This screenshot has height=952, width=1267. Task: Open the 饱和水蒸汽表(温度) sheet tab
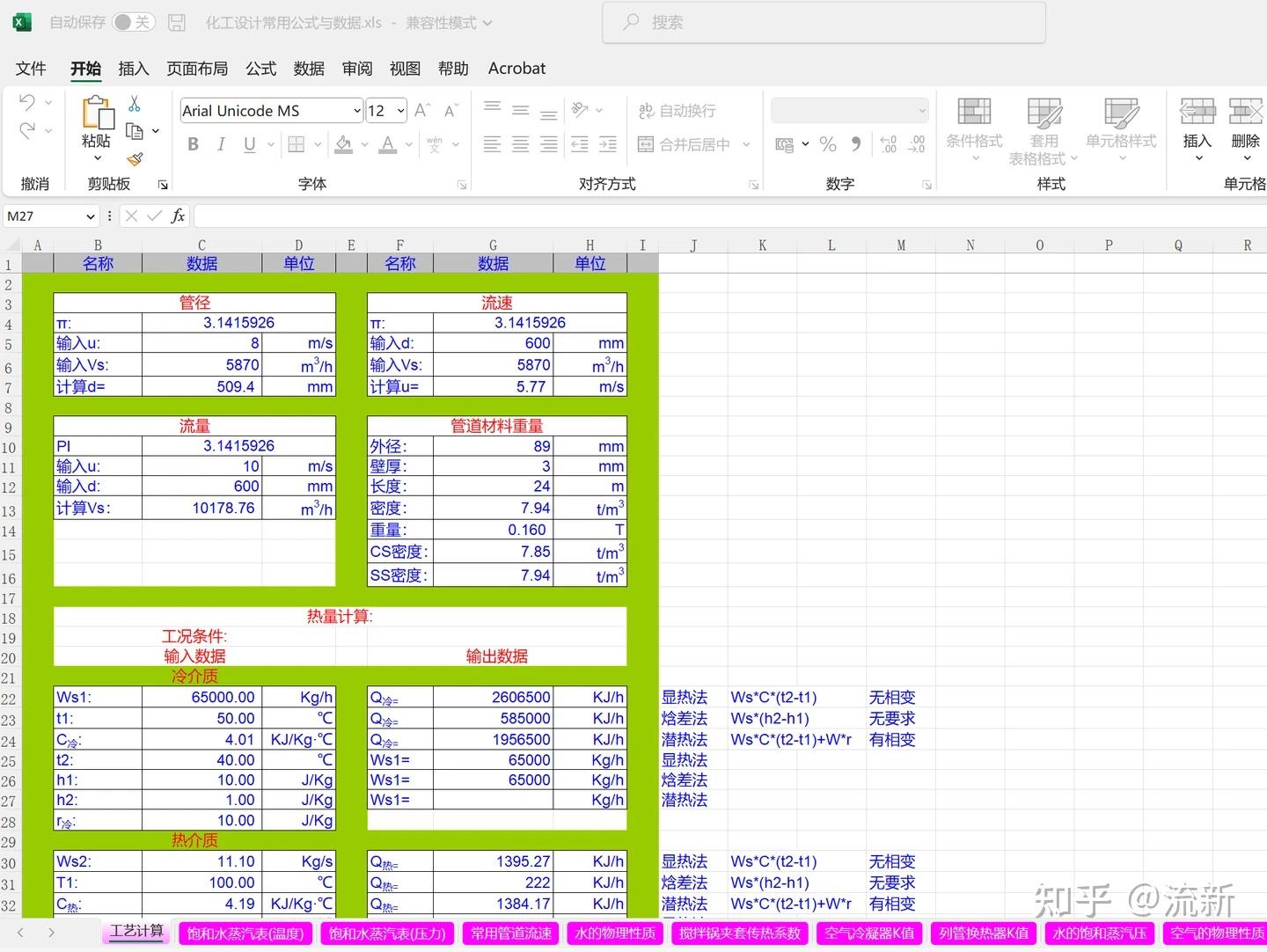(x=245, y=934)
